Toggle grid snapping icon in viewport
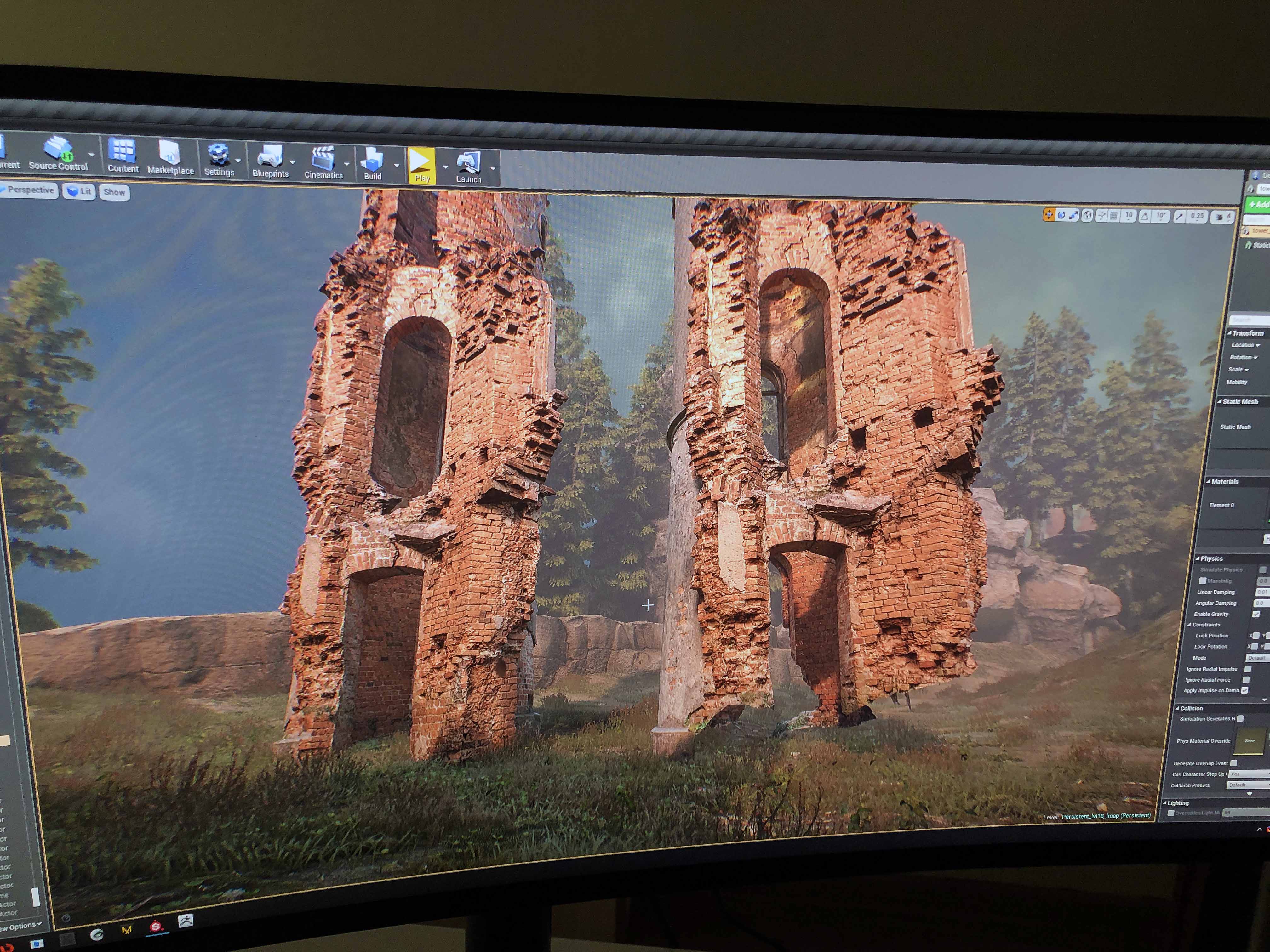This screenshot has width=1270, height=952. (x=1114, y=216)
